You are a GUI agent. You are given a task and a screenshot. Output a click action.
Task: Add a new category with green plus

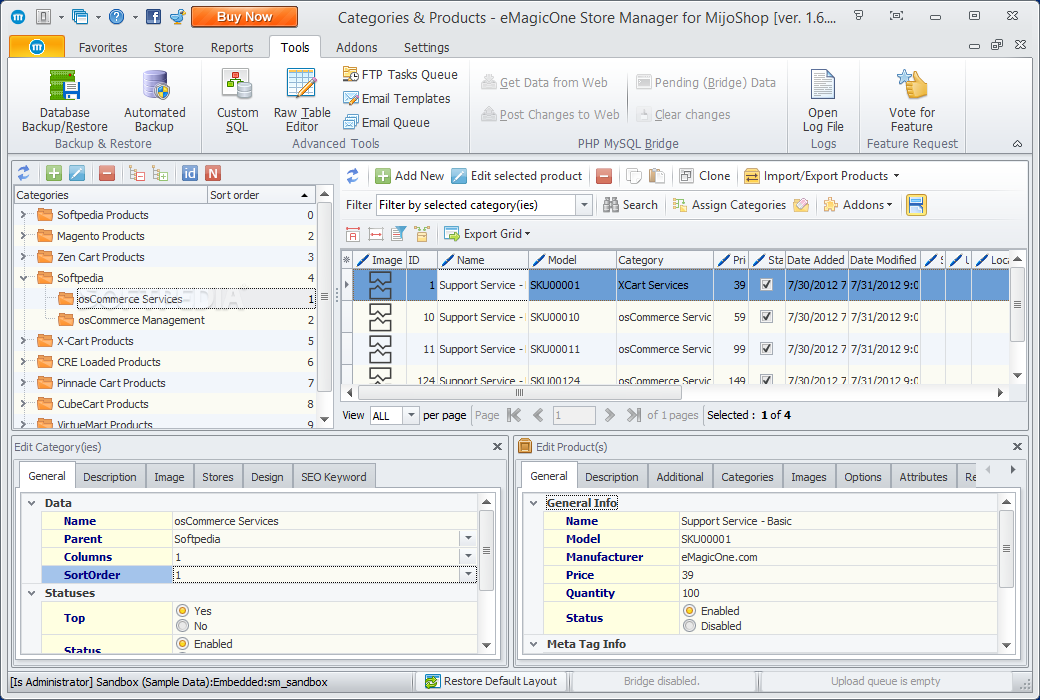(x=54, y=173)
